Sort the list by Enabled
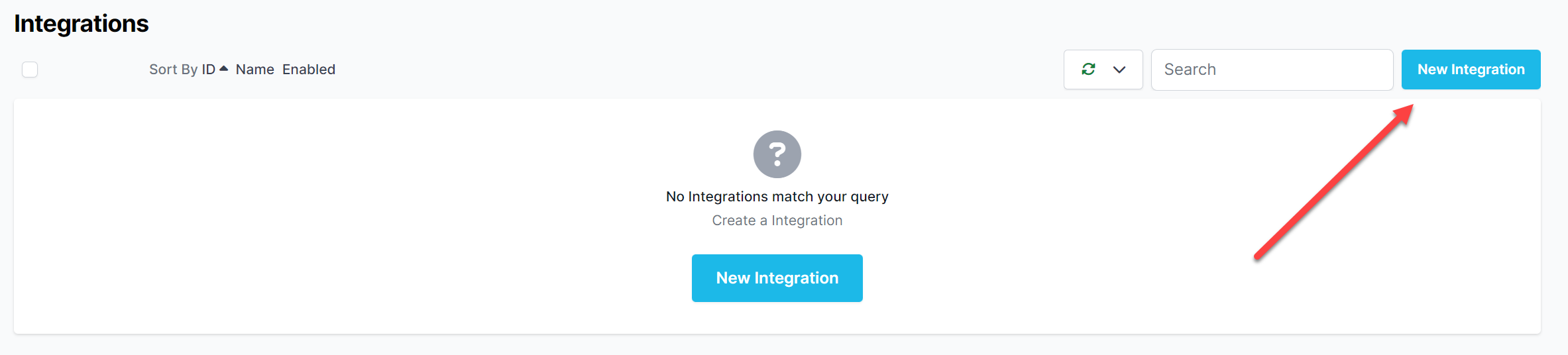The image size is (1568, 355). (309, 70)
